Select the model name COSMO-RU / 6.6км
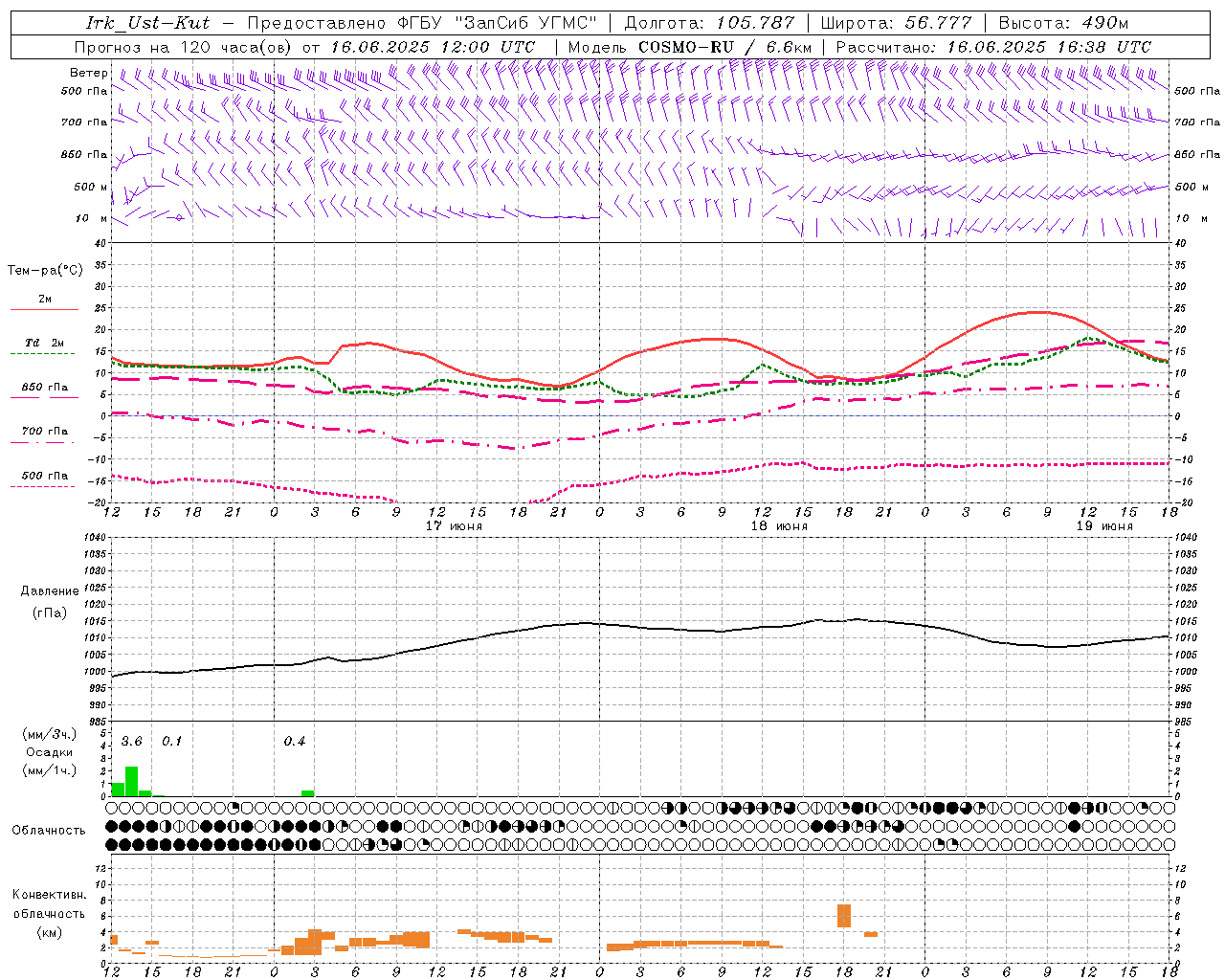 [x=724, y=47]
